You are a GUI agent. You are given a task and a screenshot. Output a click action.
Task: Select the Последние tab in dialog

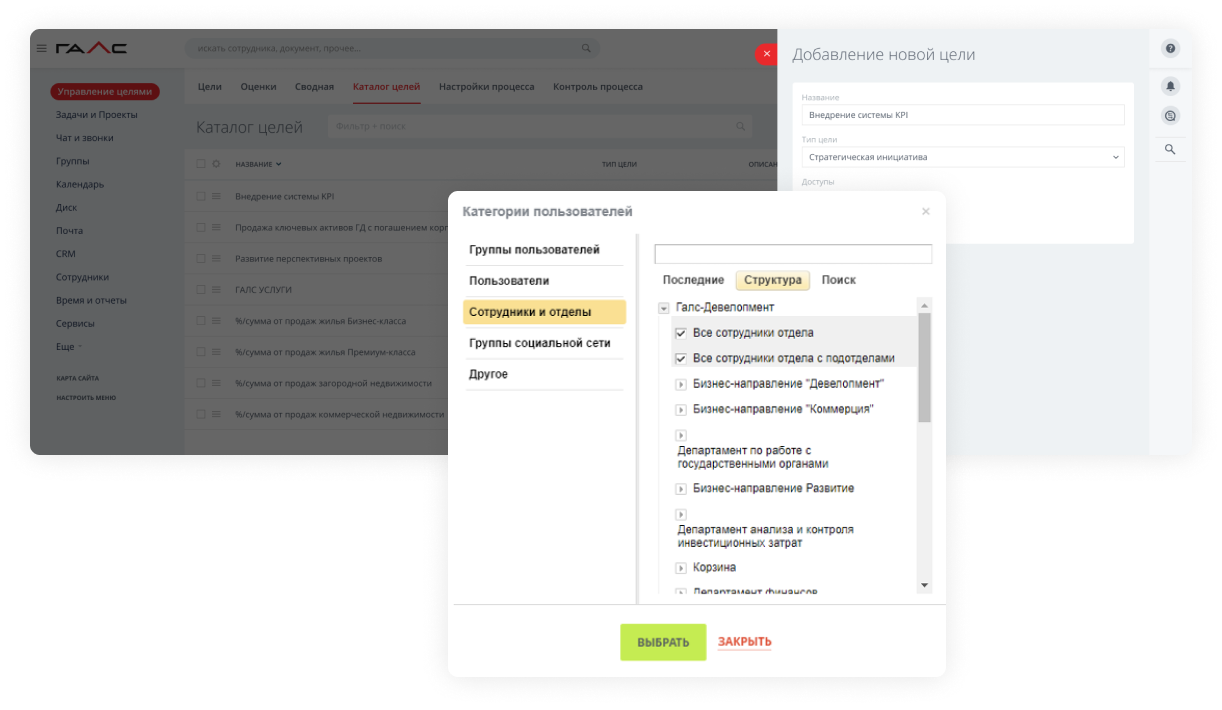pyautogui.click(x=693, y=280)
